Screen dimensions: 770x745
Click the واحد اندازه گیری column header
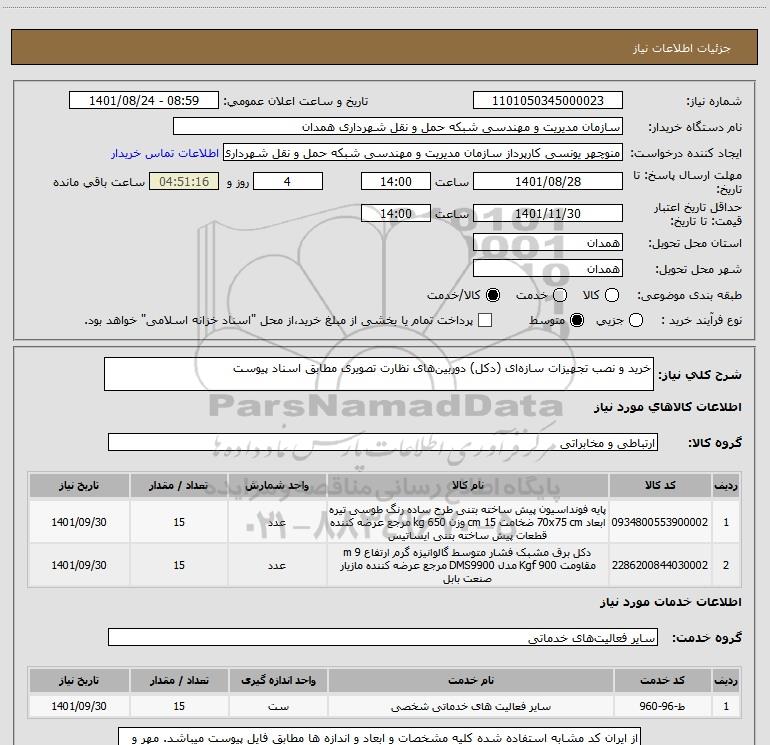point(278,681)
